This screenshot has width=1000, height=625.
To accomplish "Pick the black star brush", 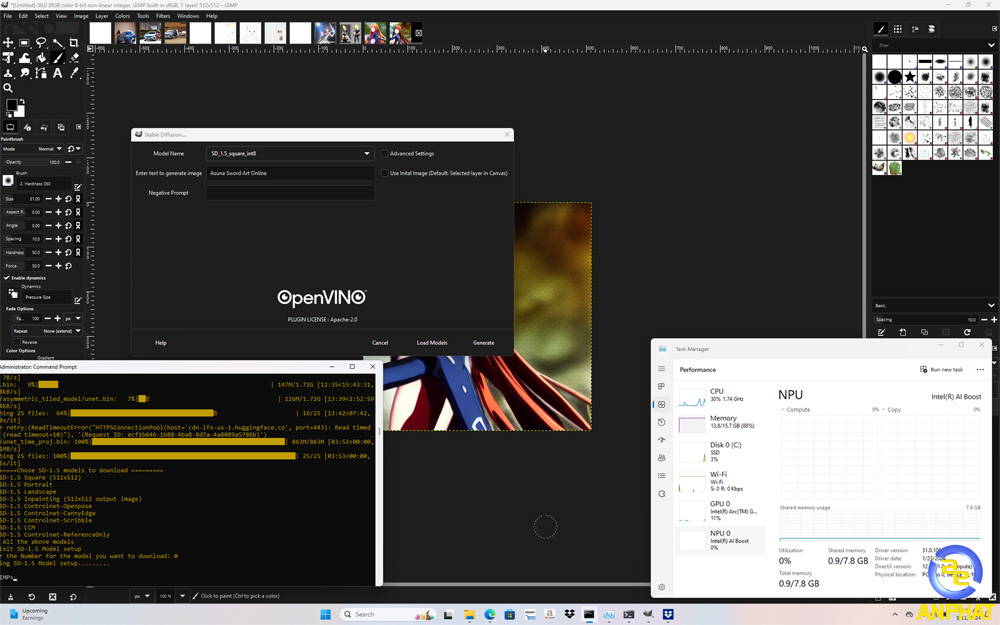I will 910,77.
